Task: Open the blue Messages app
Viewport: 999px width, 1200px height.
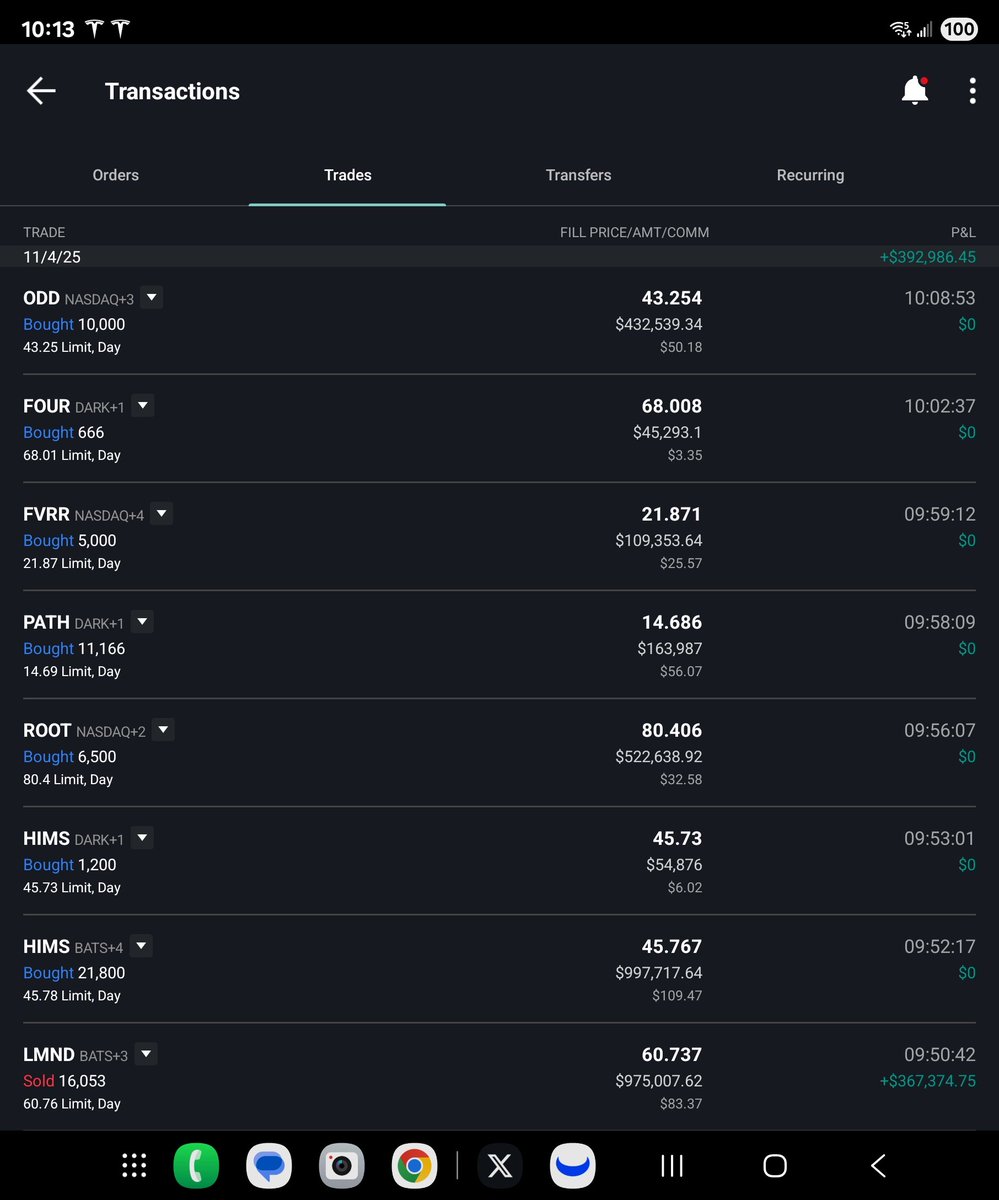Action: pos(269,1165)
